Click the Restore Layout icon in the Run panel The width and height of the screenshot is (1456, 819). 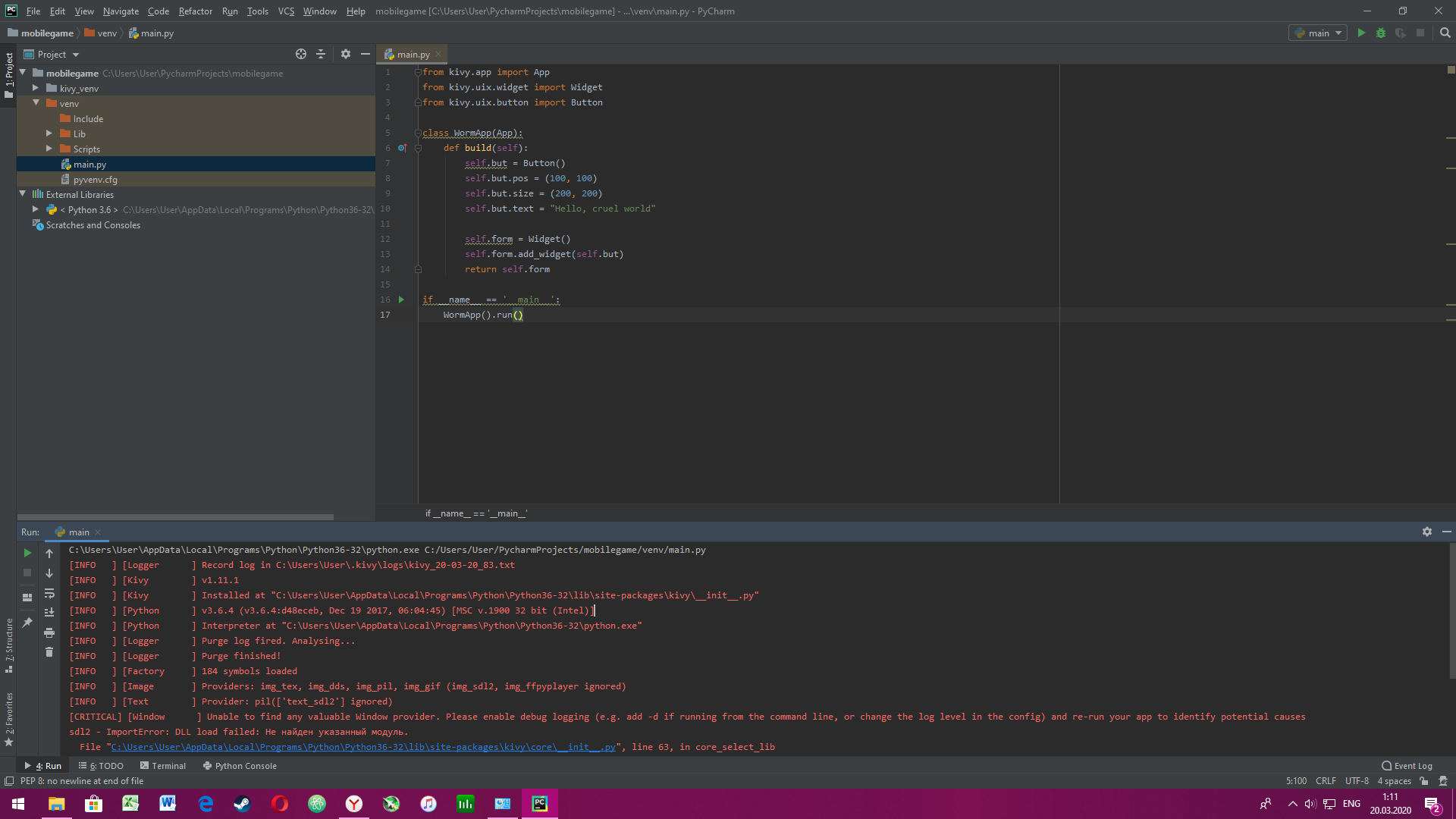pos(27,598)
